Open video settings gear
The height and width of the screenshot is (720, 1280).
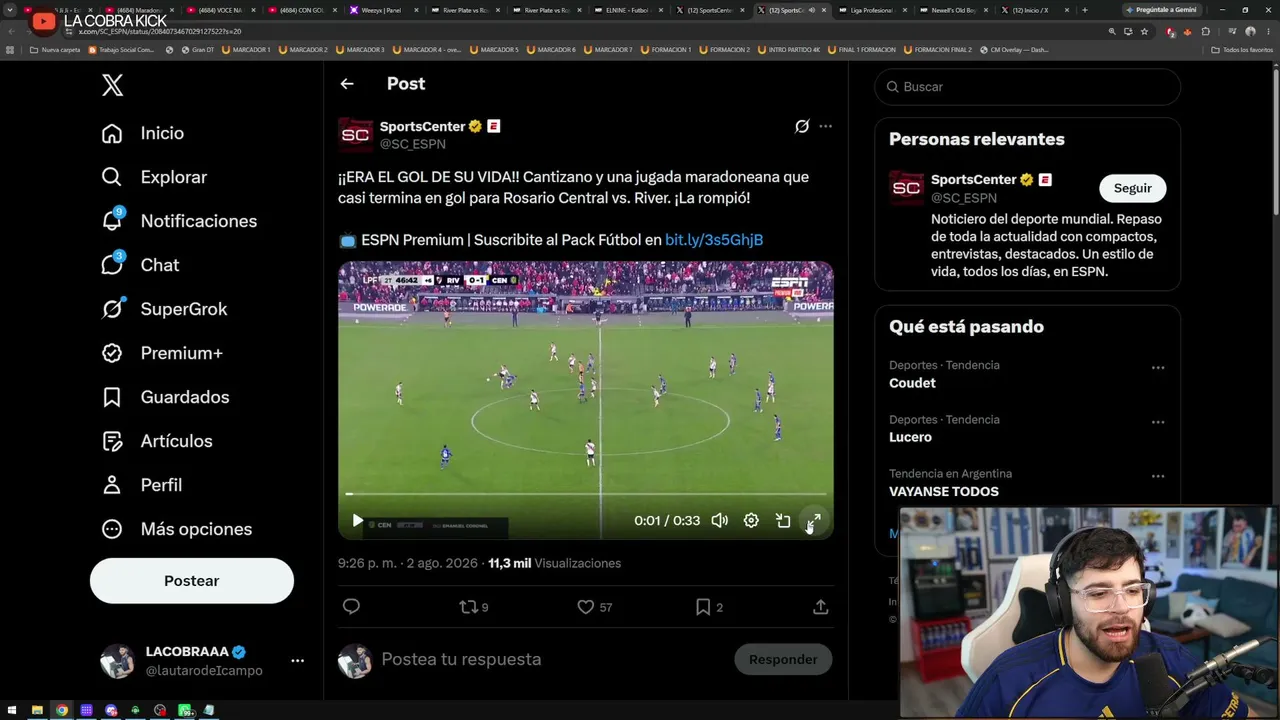point(751,521)
